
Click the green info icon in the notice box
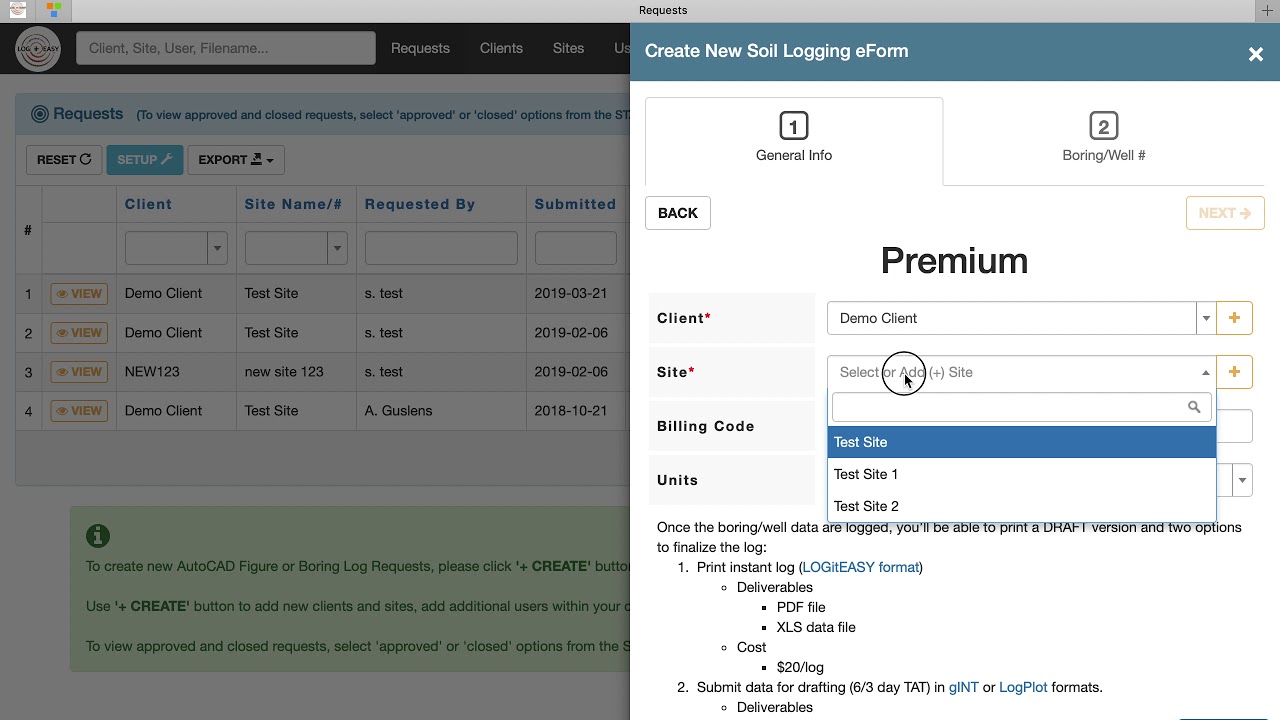(x=98, y=536)
